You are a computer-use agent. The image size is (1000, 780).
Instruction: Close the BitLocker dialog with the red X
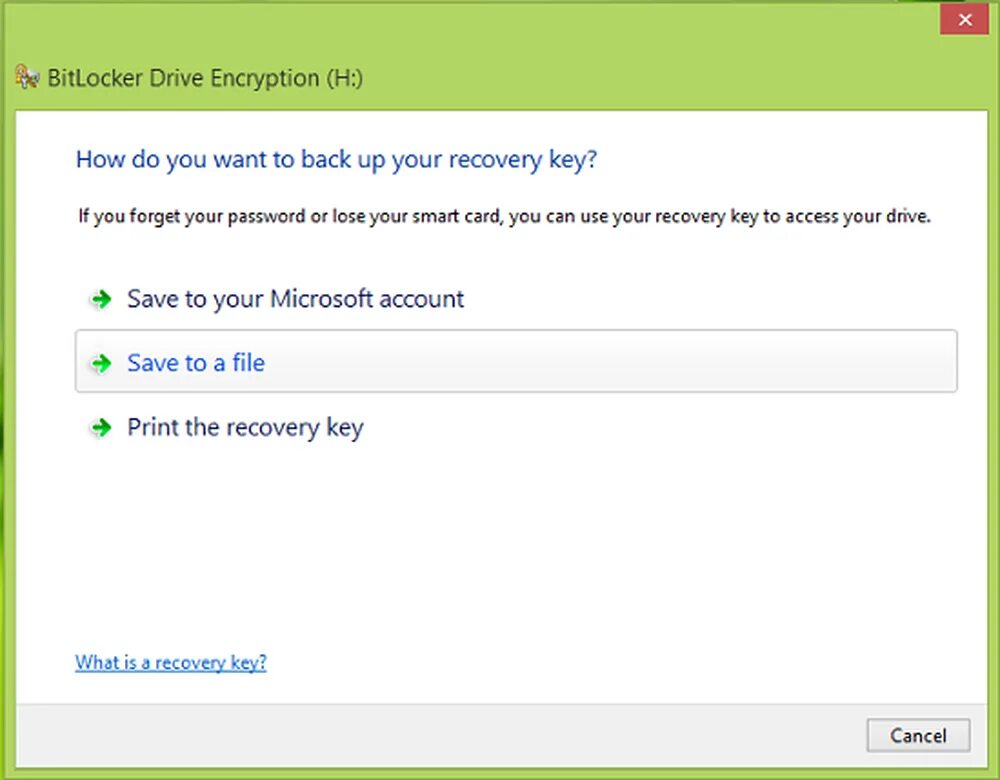coord(964,19)
